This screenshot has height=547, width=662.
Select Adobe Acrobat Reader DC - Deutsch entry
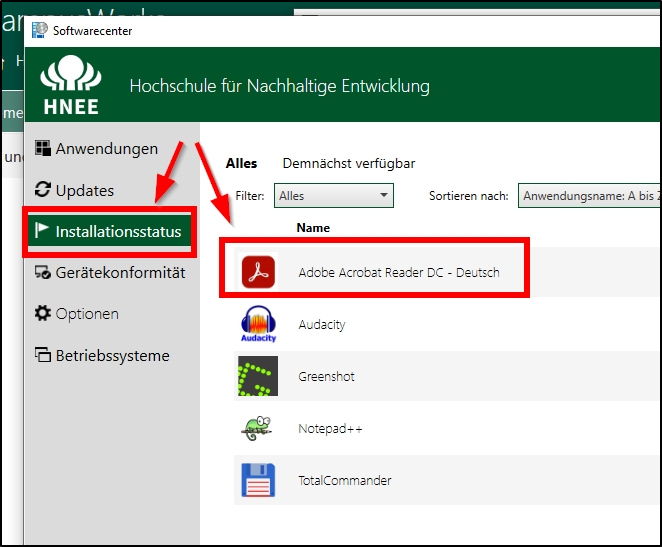coord(398,272)
